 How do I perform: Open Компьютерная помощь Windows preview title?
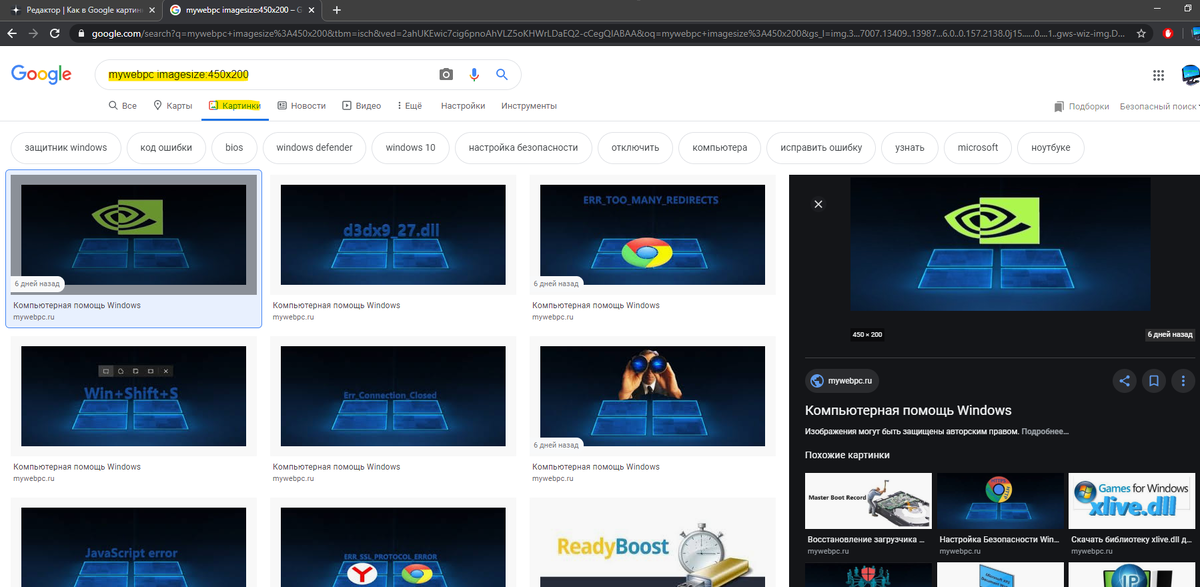[x=908, y=410]
